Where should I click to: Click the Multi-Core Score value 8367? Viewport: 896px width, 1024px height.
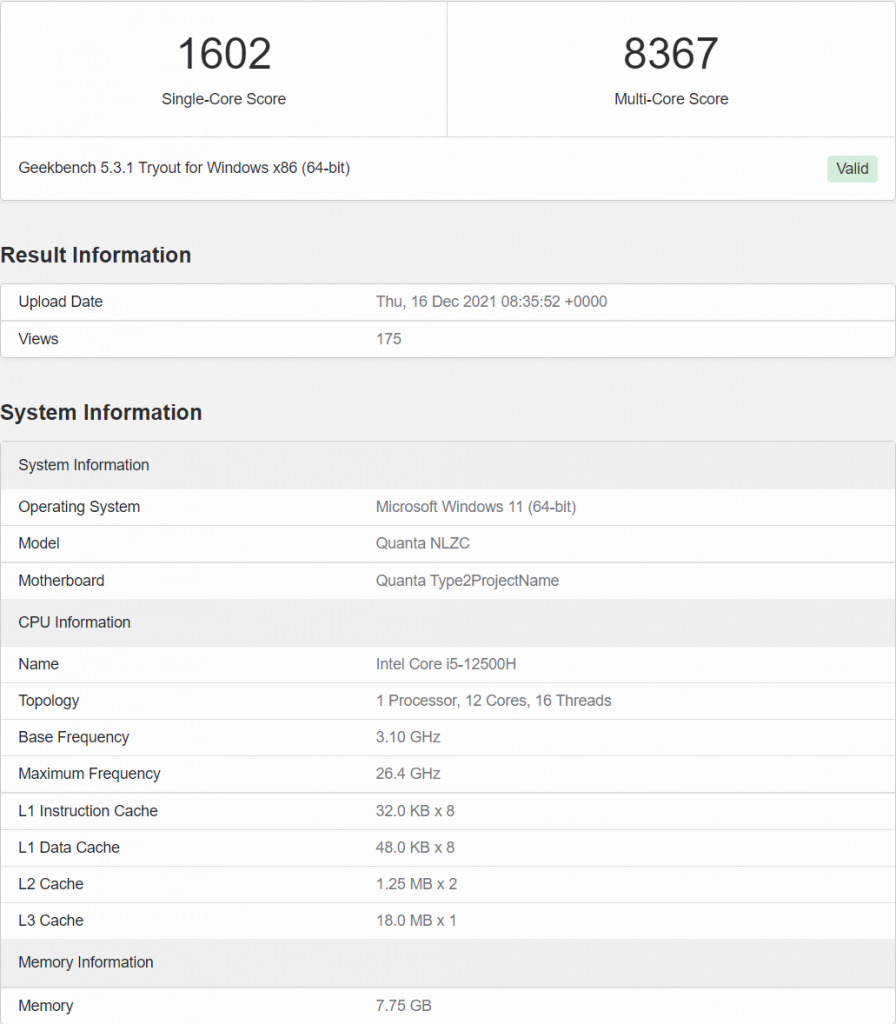point(671,54)
